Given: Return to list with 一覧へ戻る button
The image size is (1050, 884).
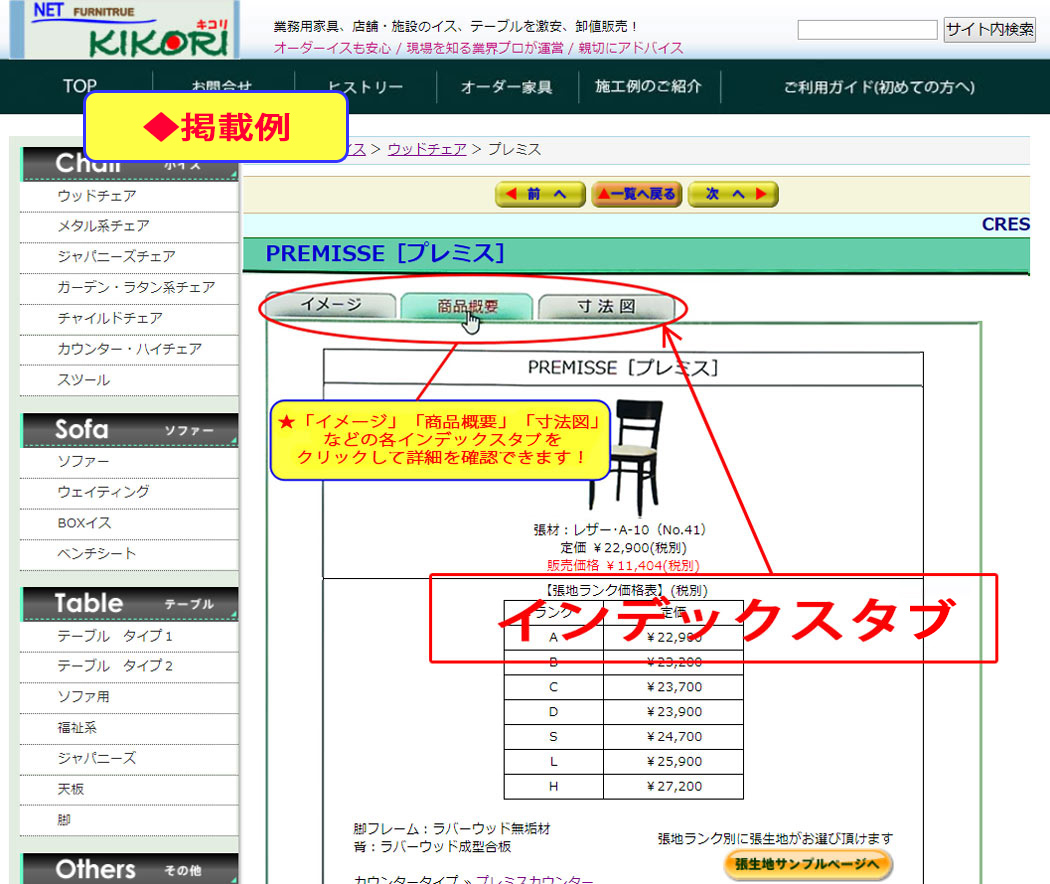Looking at the screenshot, I should pyautogui.click(x=636, y=194).
